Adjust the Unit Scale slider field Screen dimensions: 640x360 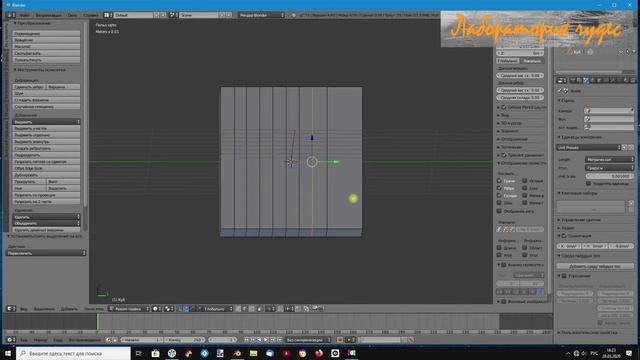[x=610, y=176]
